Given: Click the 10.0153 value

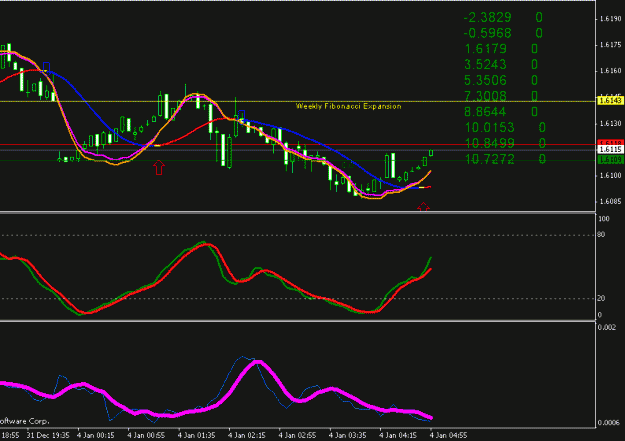Looking at the screenshot, I should point(489,128).
